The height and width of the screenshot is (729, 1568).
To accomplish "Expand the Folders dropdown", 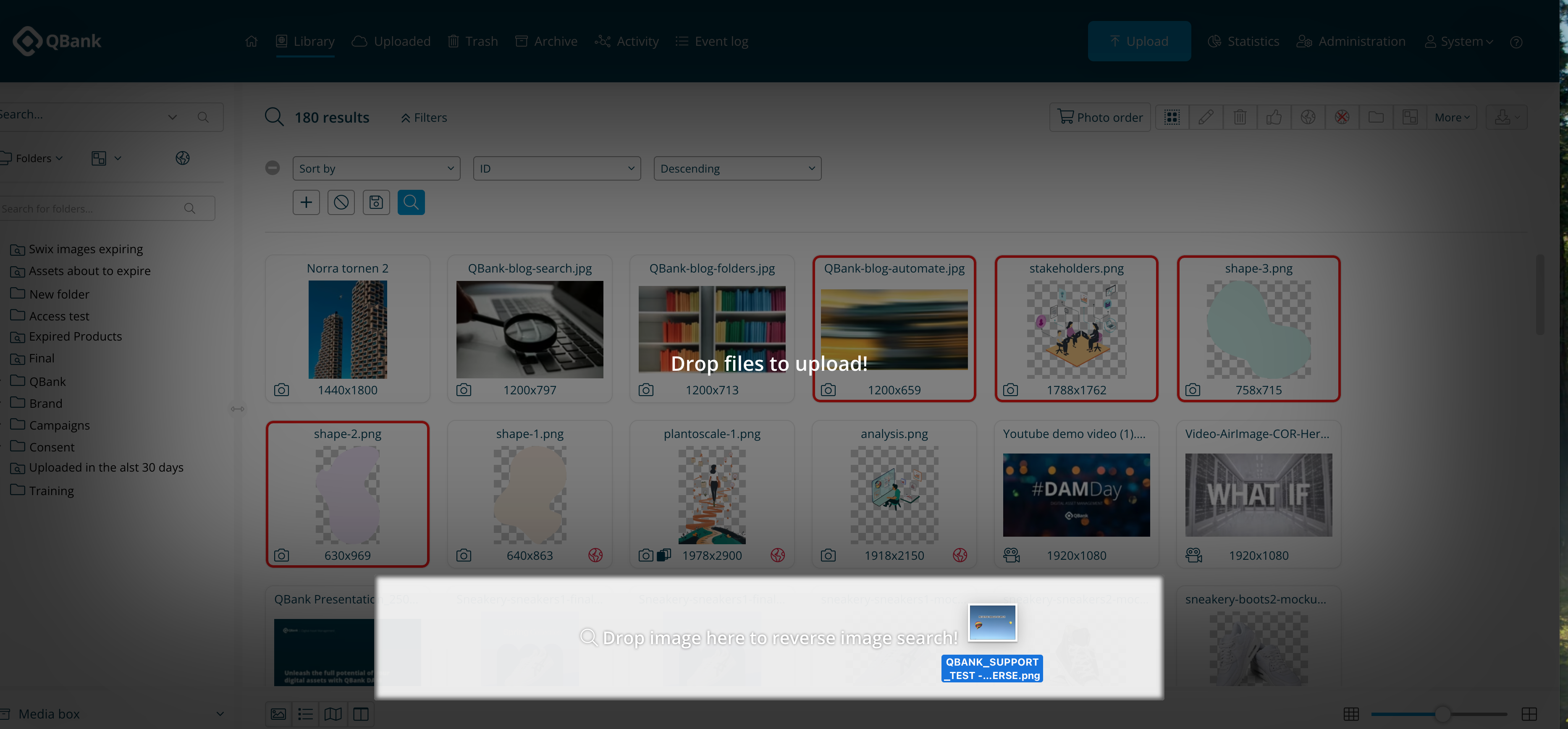I will click(31, 158).
